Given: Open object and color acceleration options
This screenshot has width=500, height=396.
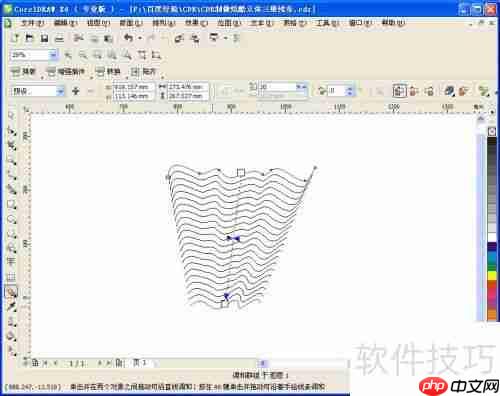Looking at the screenshot, I should 449,91.
